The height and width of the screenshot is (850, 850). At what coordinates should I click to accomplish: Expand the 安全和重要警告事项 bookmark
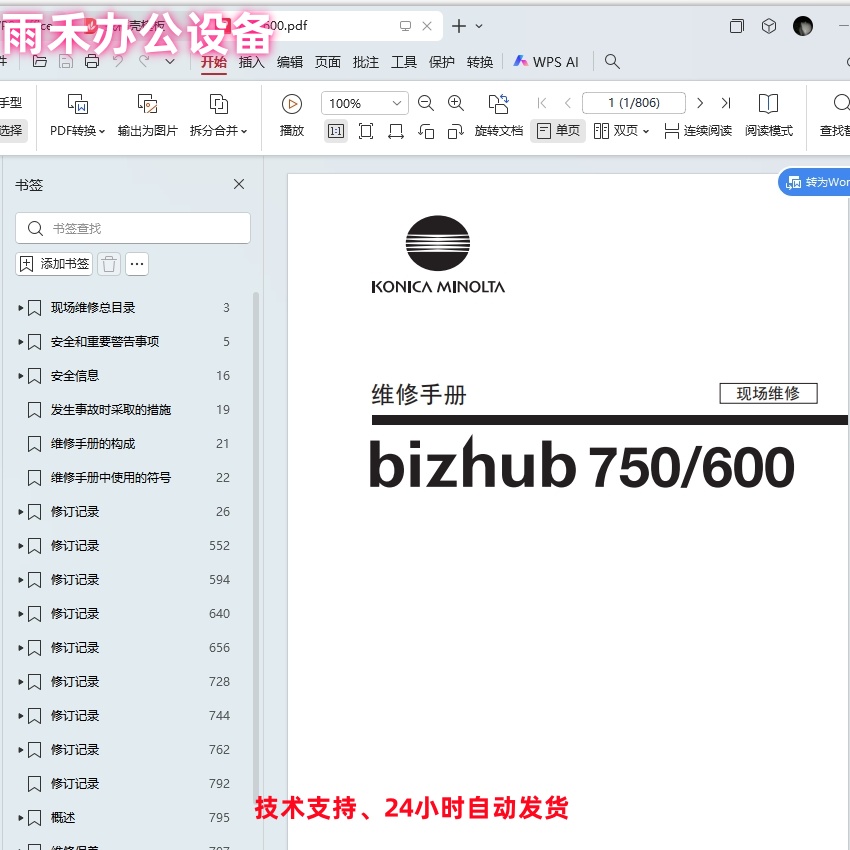pyautogui.click(x=20, y=342)
